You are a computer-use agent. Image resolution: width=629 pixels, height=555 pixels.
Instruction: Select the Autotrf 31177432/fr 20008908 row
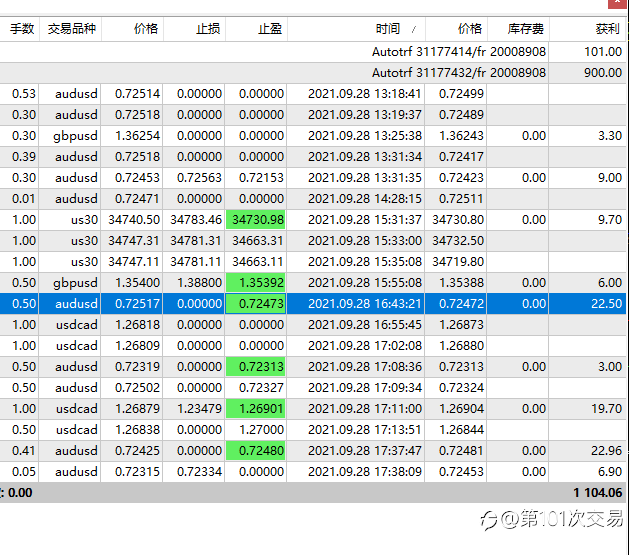(313, 73)
